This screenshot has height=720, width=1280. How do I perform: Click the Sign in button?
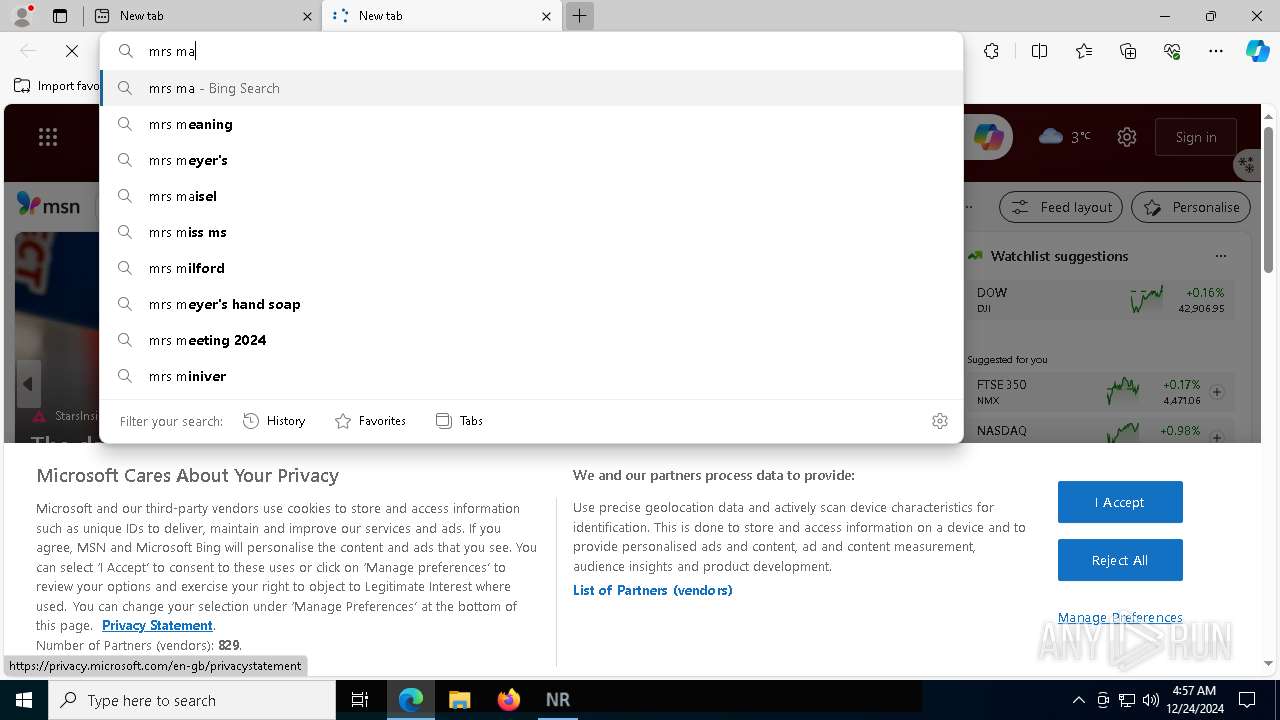(1196, 137)
